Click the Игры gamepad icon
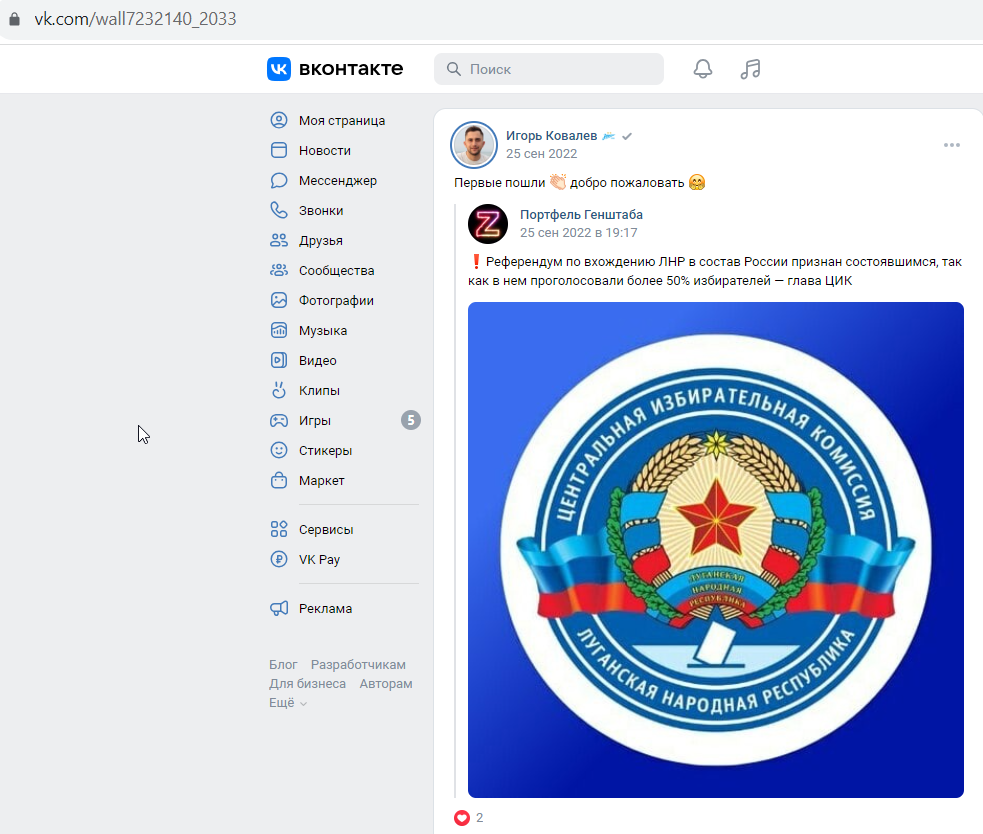983x834 pixels. pyautogui.click(x=279, y=420)
